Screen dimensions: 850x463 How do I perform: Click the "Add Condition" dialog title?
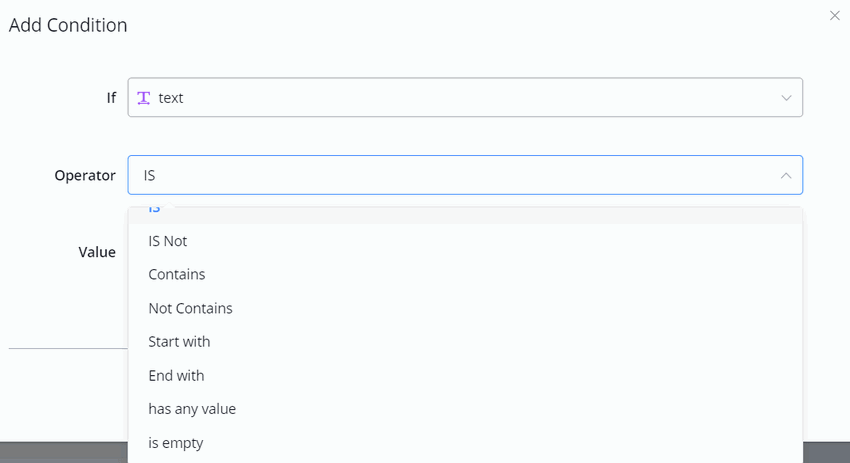tap(68, 25)
